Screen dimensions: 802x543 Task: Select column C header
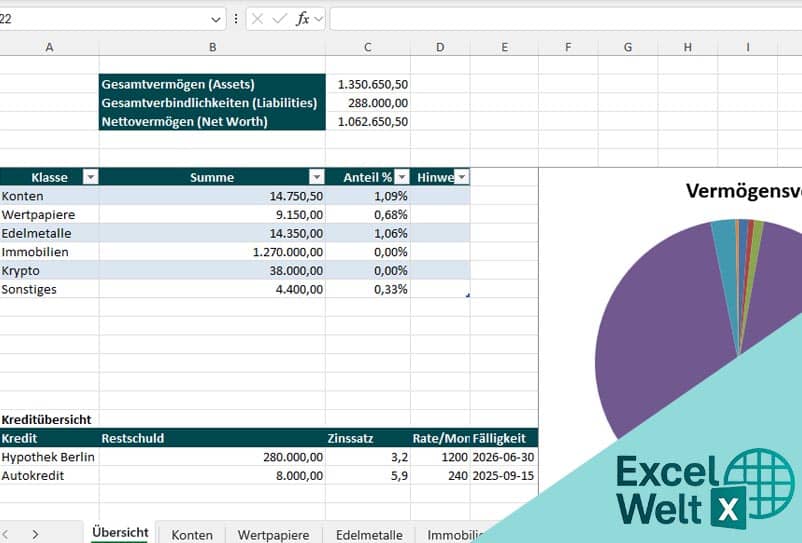pos(367,47)
